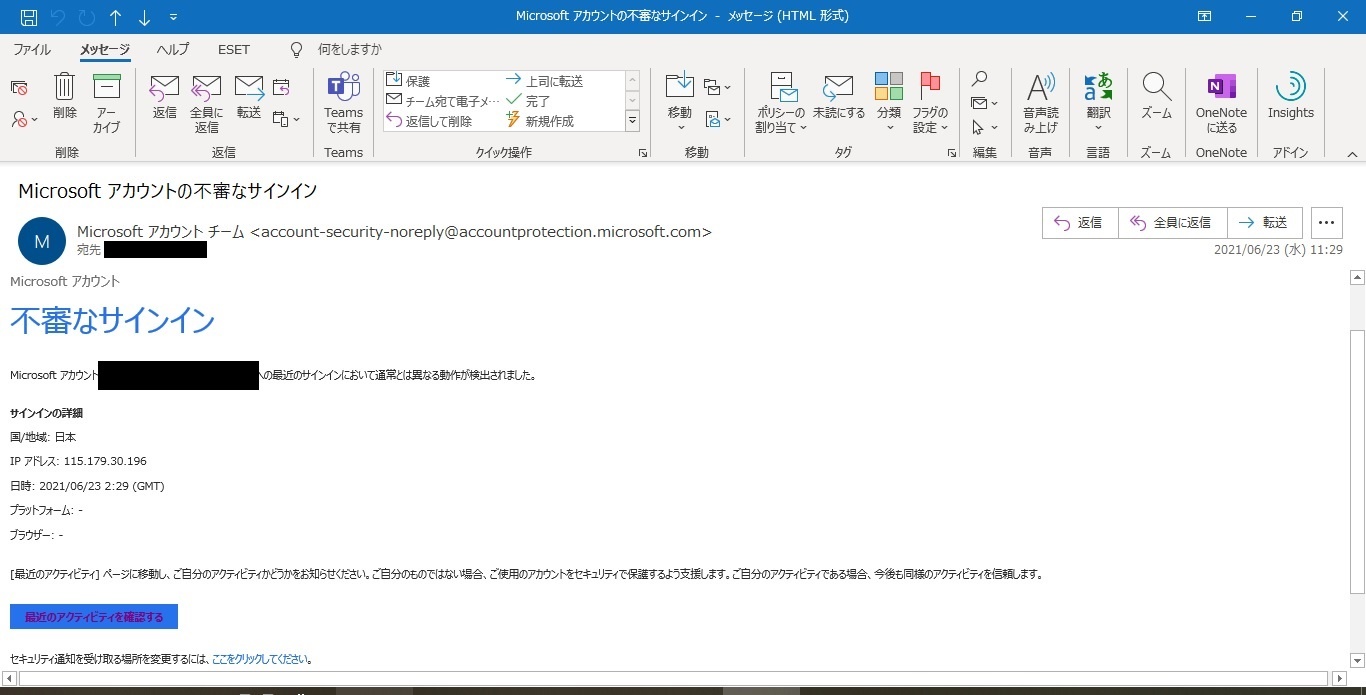The width and height of the screenshot is (1366, 695).
Task: Switch to the ファイル tab
Action: tap(31, 49)
